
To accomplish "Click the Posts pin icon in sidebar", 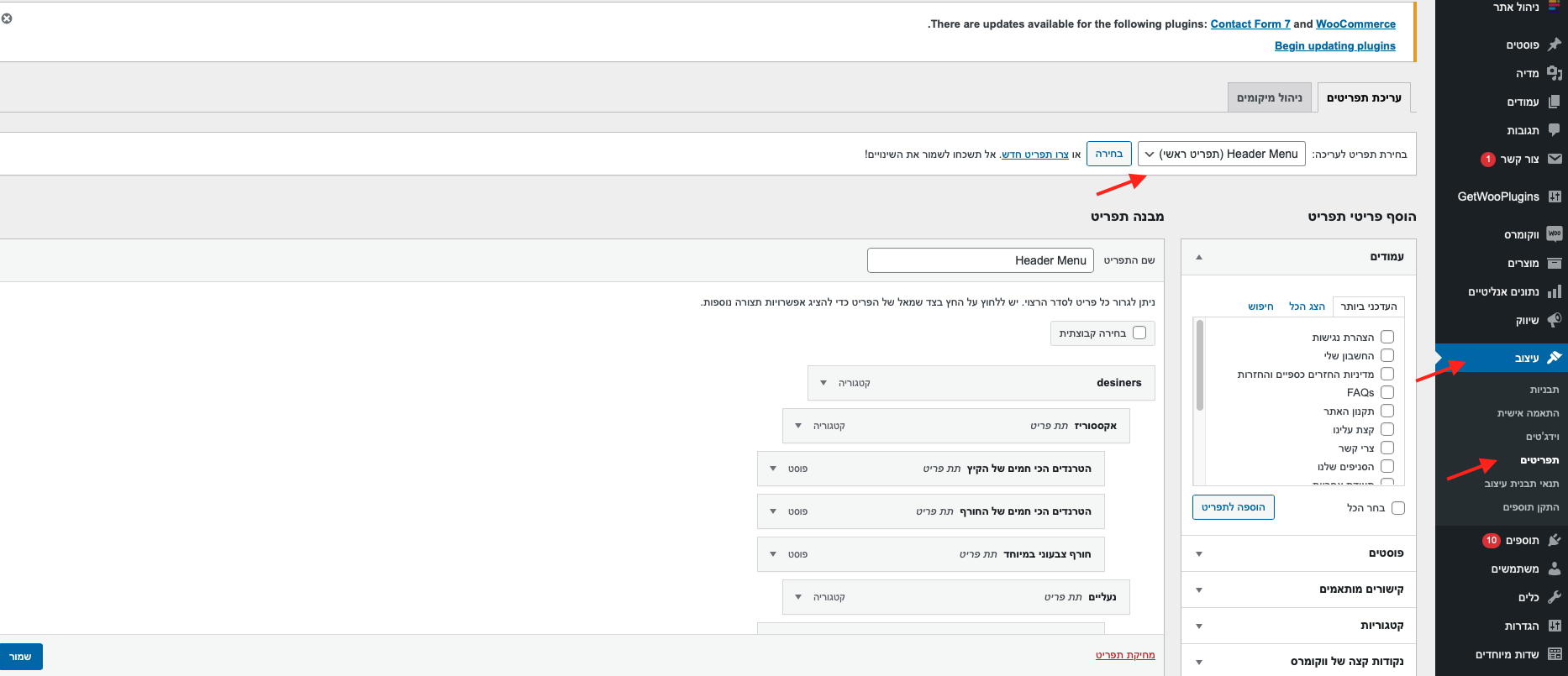I will point(1554,45).
